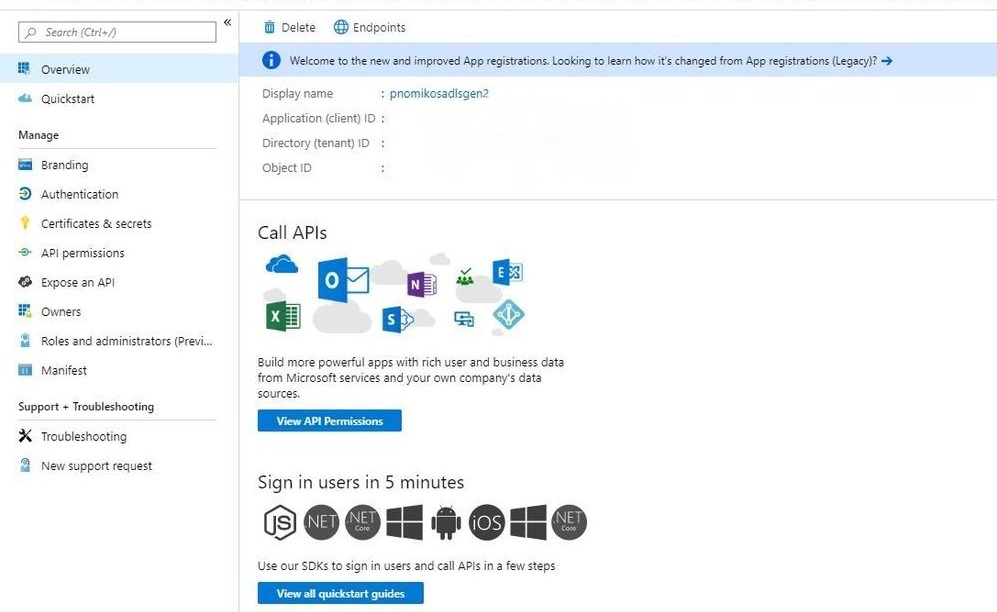The height and width of the screenshot is (612, 997).
Task: Click inside the sidebar search field
Action: coord(115,32)
